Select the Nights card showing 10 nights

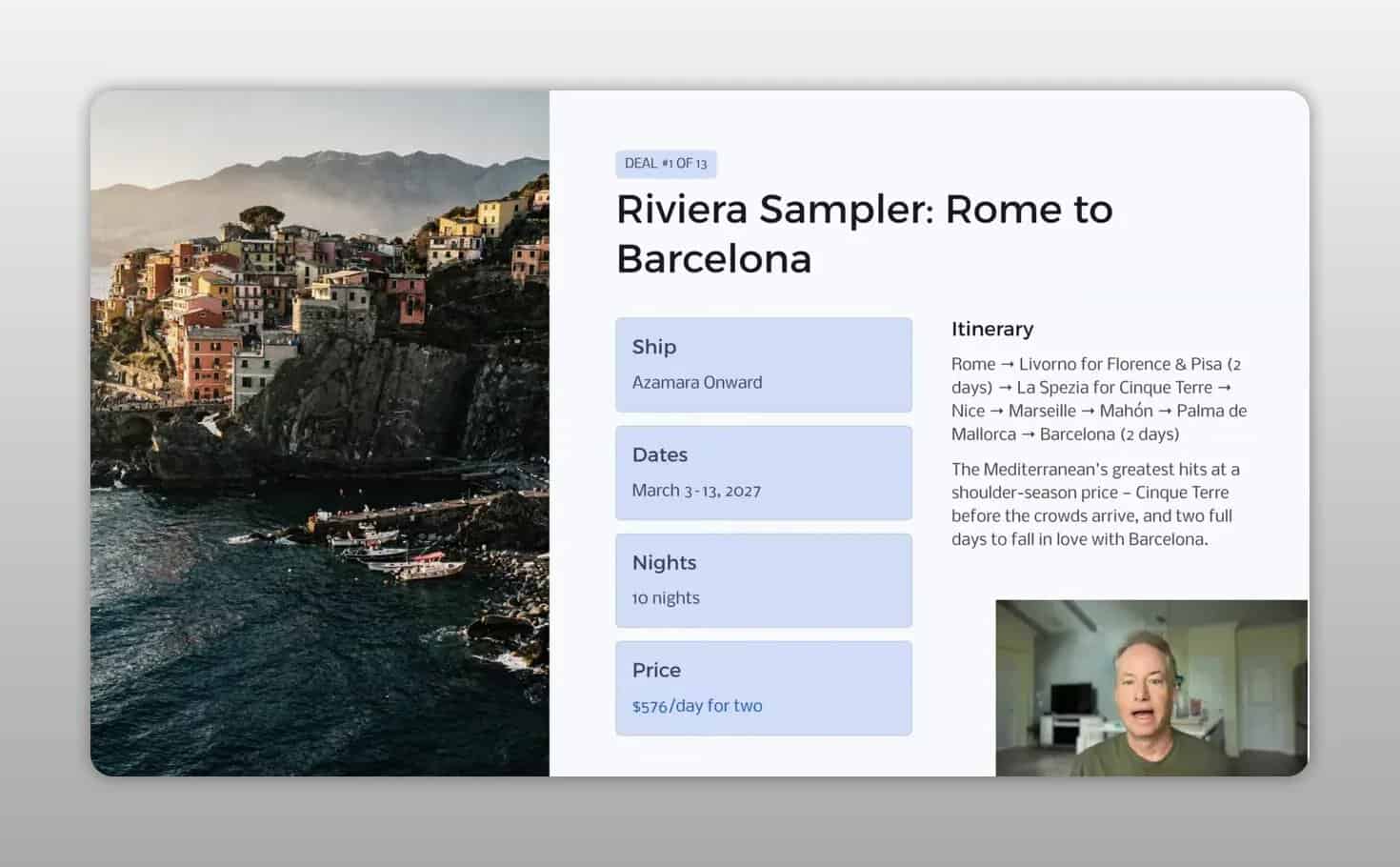tap(764, 580)
